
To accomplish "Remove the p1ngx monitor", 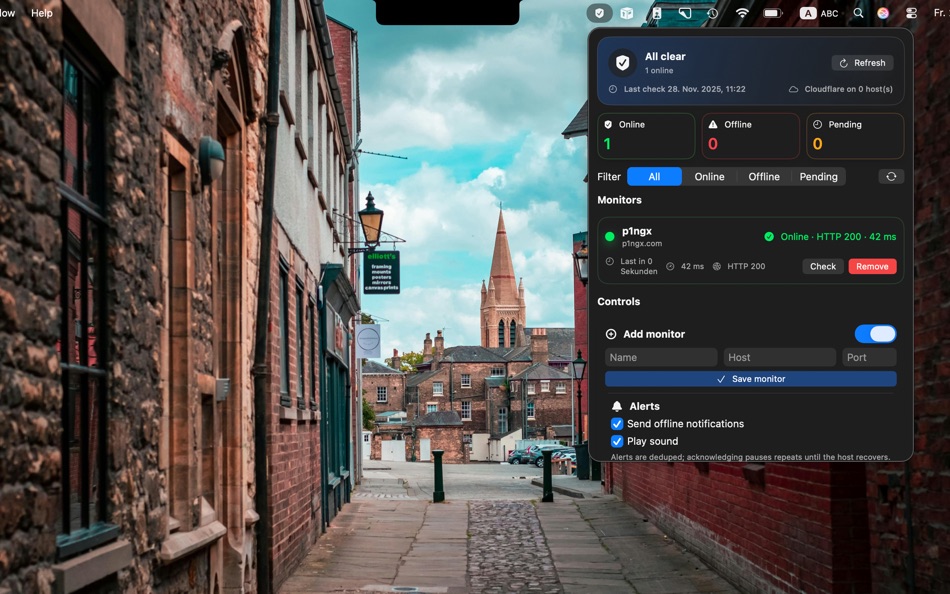I will tap(872, 266).
